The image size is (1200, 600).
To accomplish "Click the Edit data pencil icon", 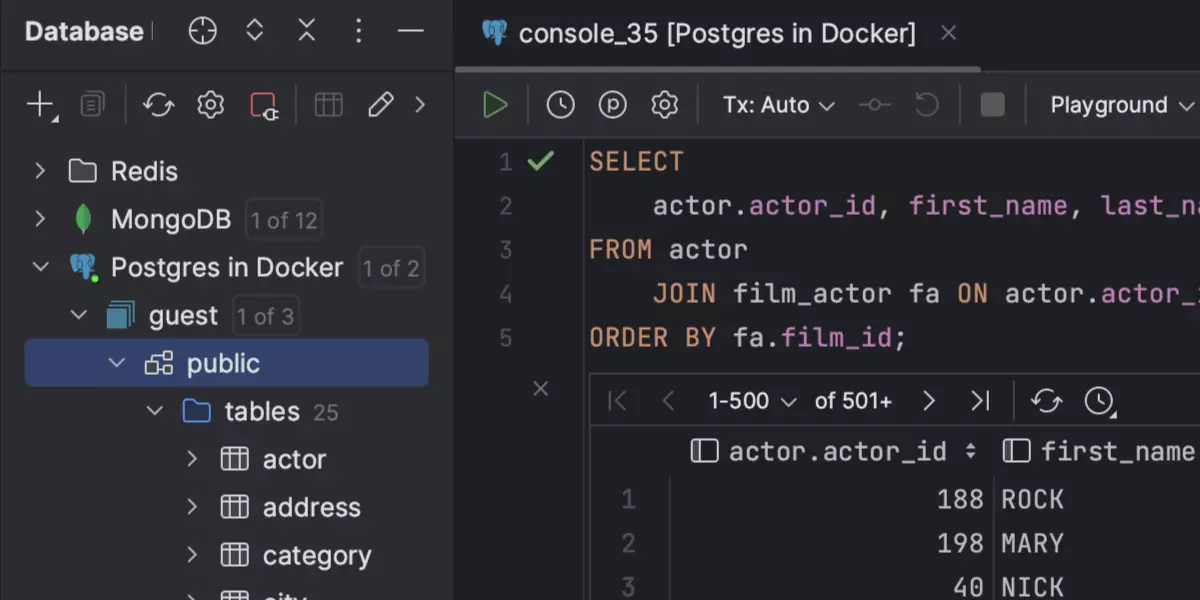I will (x=380, y=105).
